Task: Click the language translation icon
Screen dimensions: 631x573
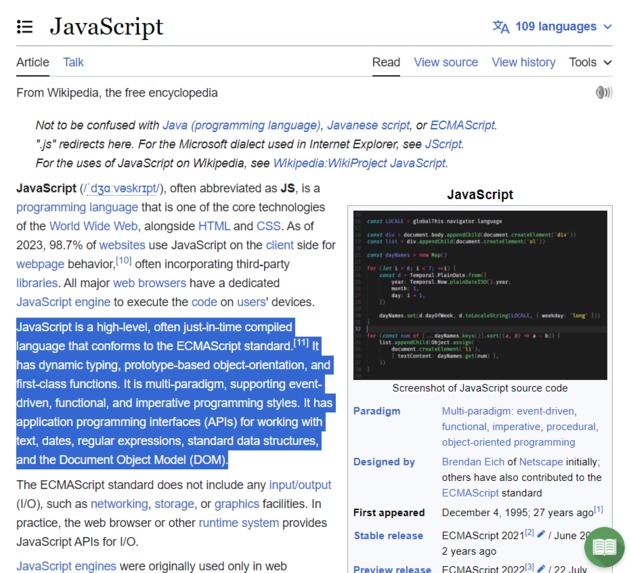Action: pyautogui.click(x=501, y=27)
